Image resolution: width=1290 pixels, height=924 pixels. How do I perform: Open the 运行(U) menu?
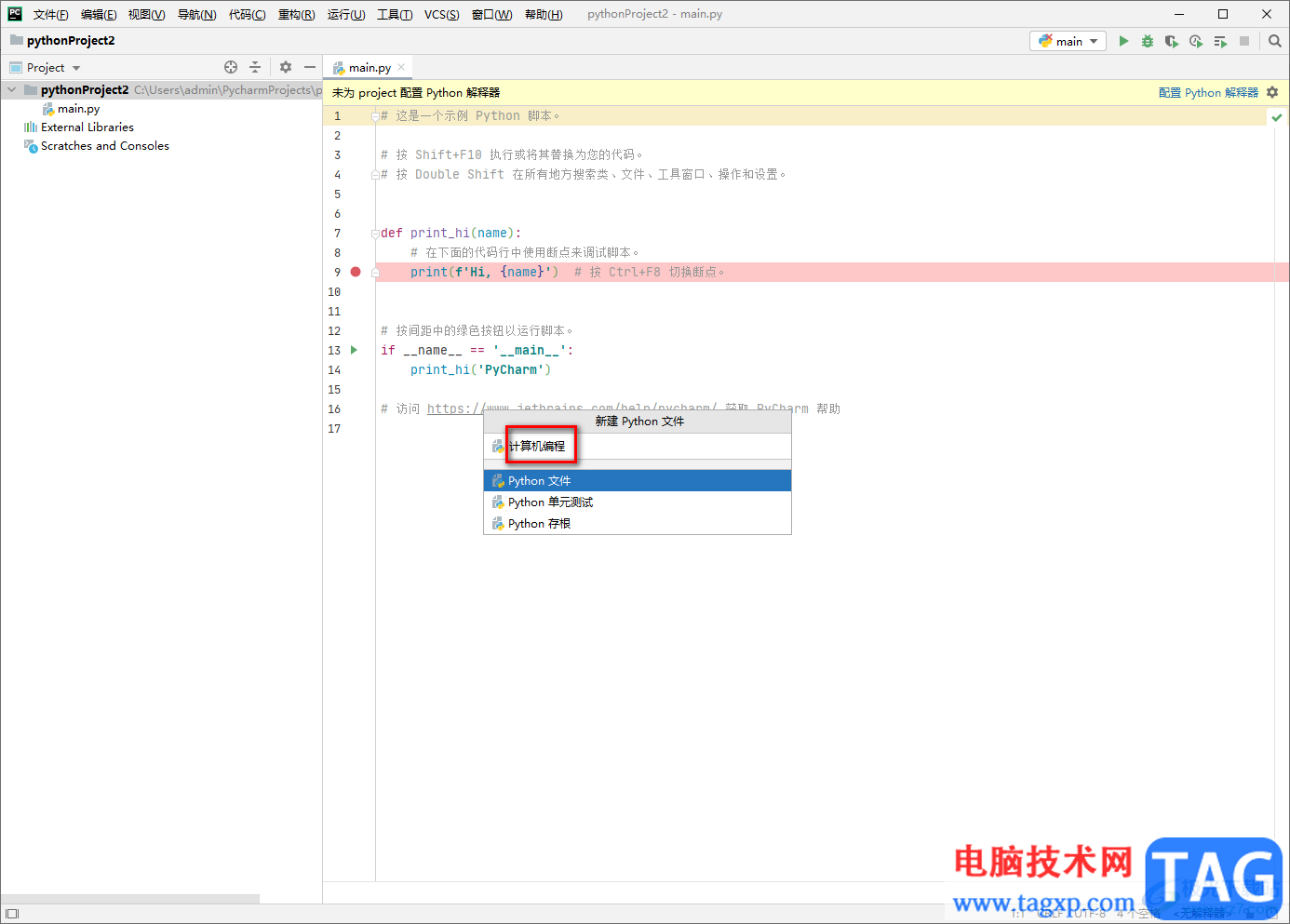click(x=346, y=14)
